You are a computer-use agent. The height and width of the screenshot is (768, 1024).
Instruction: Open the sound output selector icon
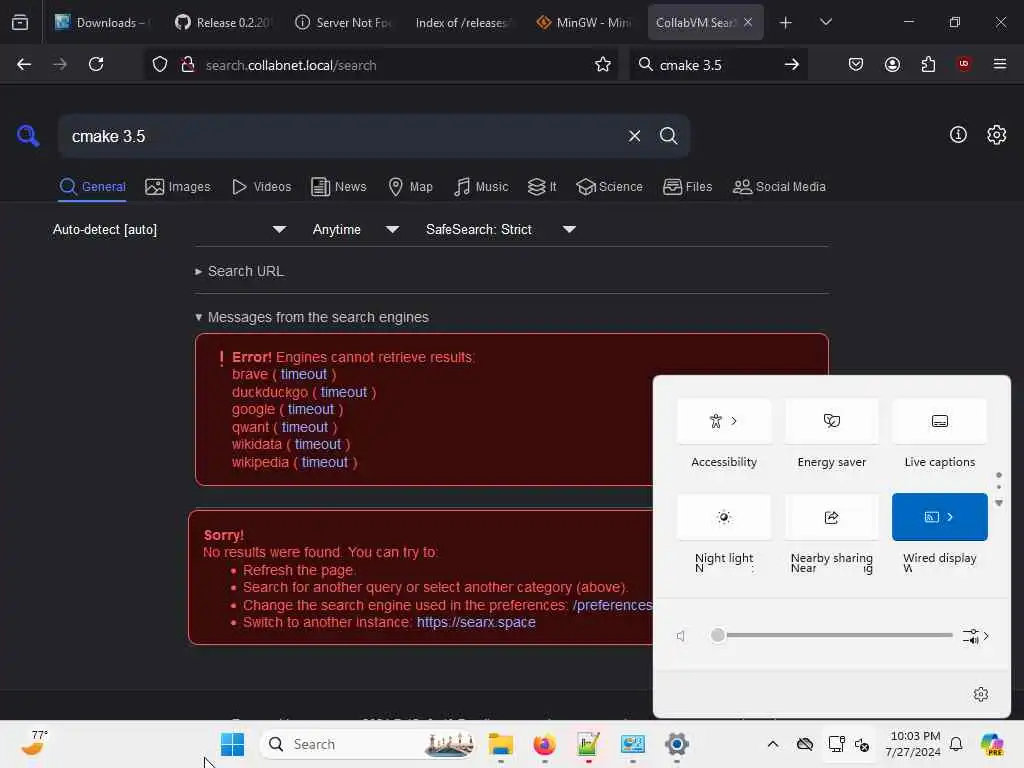[x=976, y=635]
